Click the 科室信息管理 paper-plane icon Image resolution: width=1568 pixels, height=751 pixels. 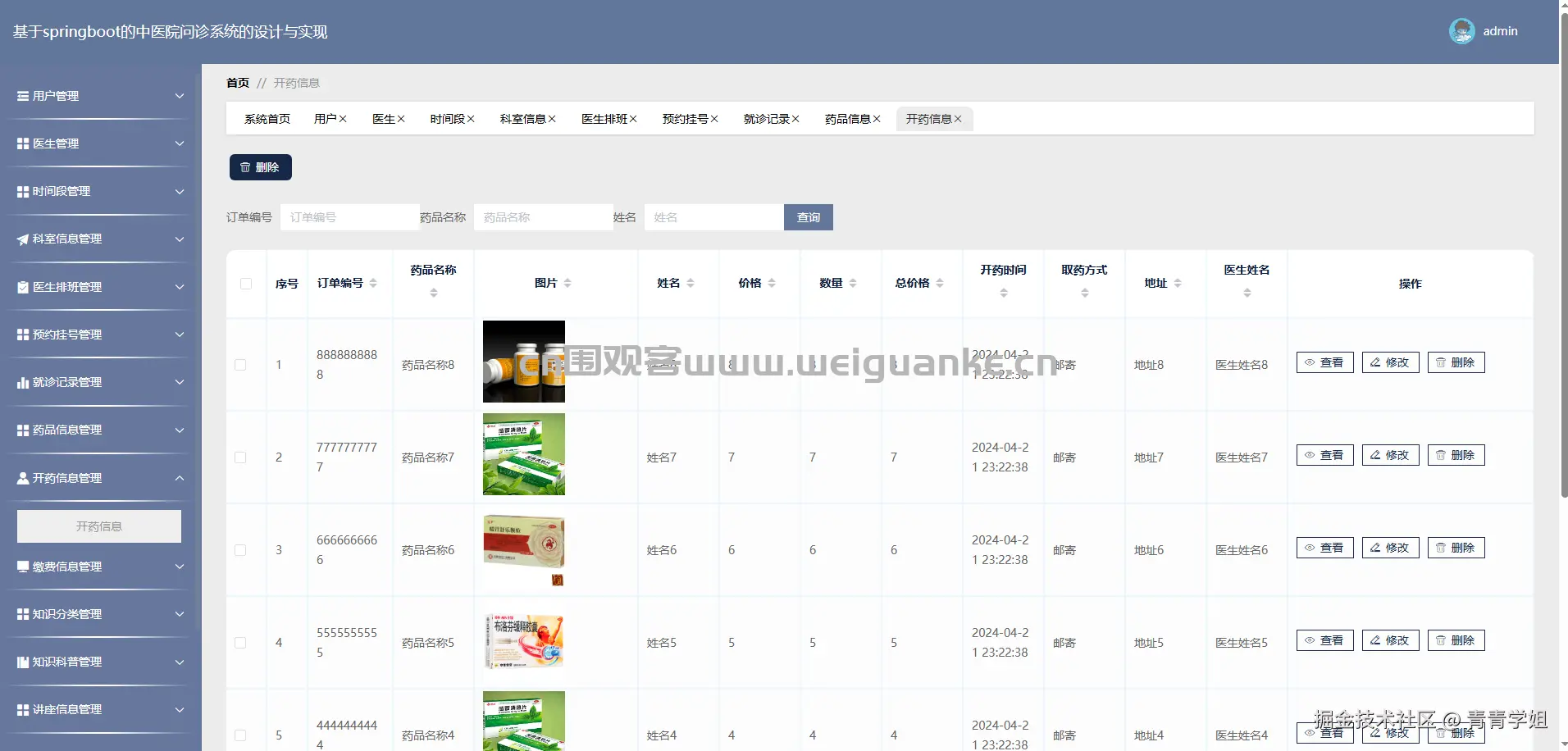coord(21,239)
